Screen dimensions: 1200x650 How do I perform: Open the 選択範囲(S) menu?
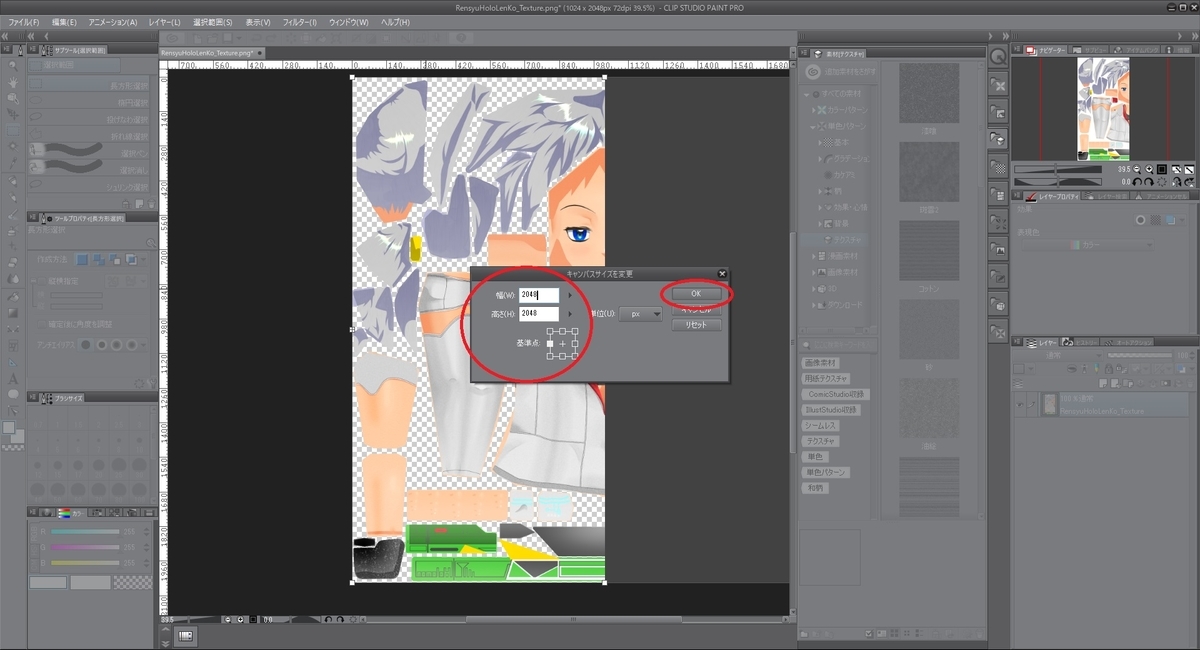[213, 22]
